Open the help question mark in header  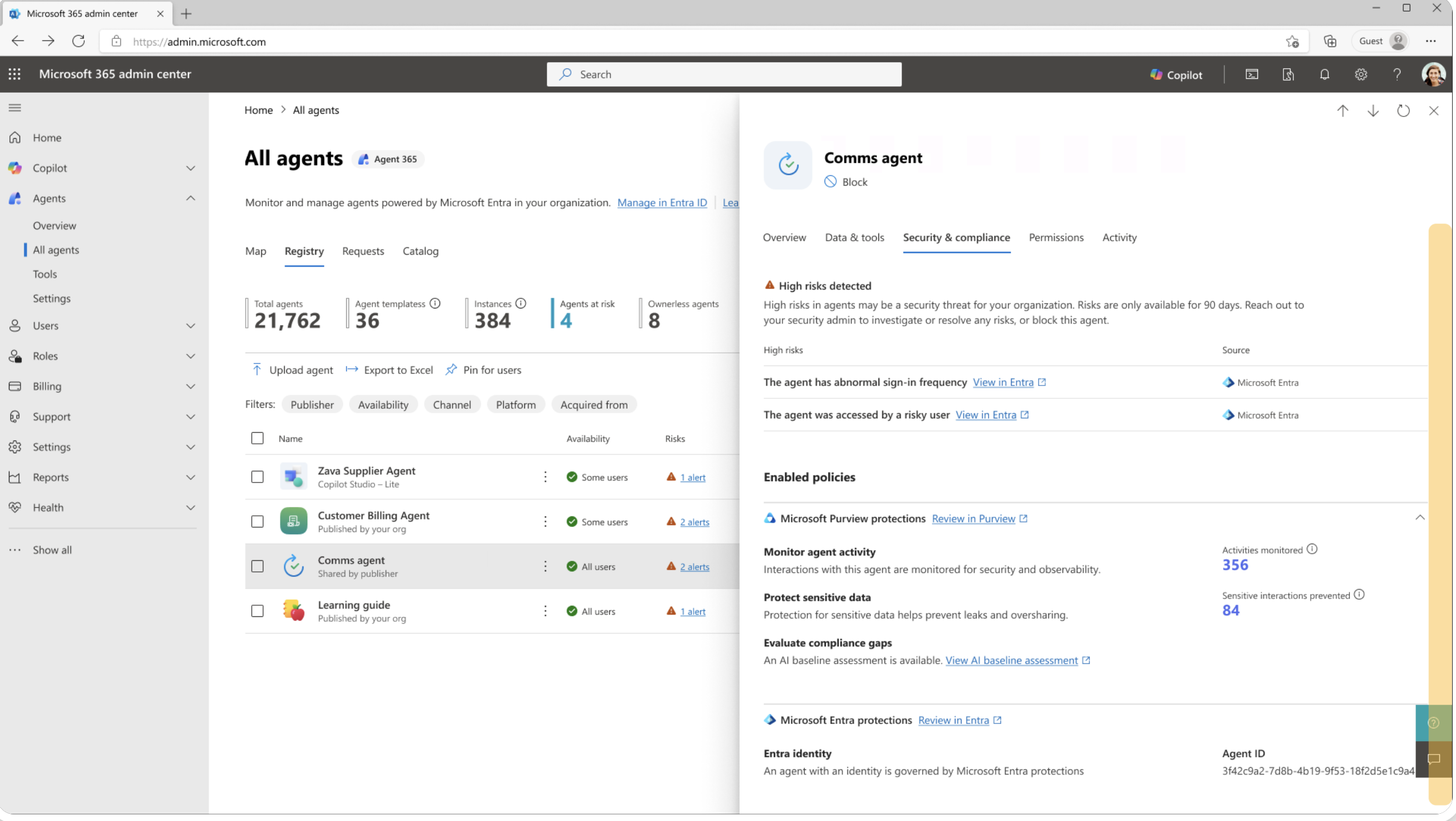coord(1397,74)
